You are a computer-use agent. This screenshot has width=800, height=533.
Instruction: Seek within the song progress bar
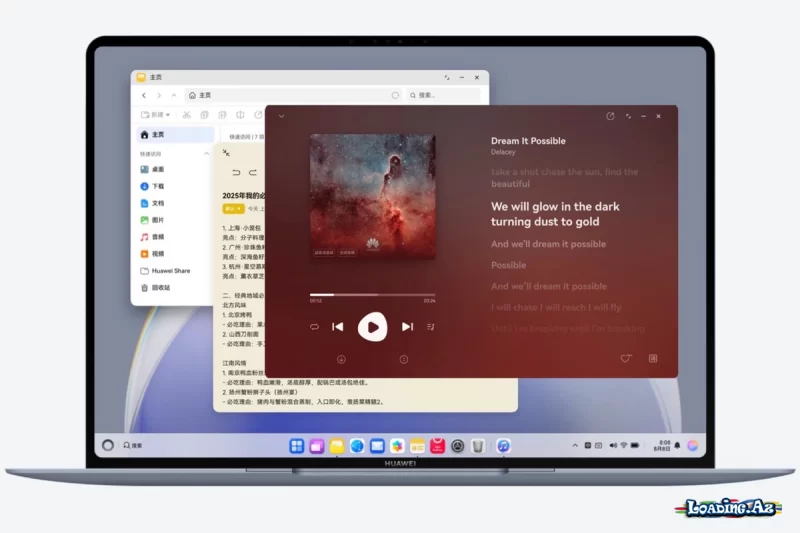pyautogui.click(x=372, y=295)
